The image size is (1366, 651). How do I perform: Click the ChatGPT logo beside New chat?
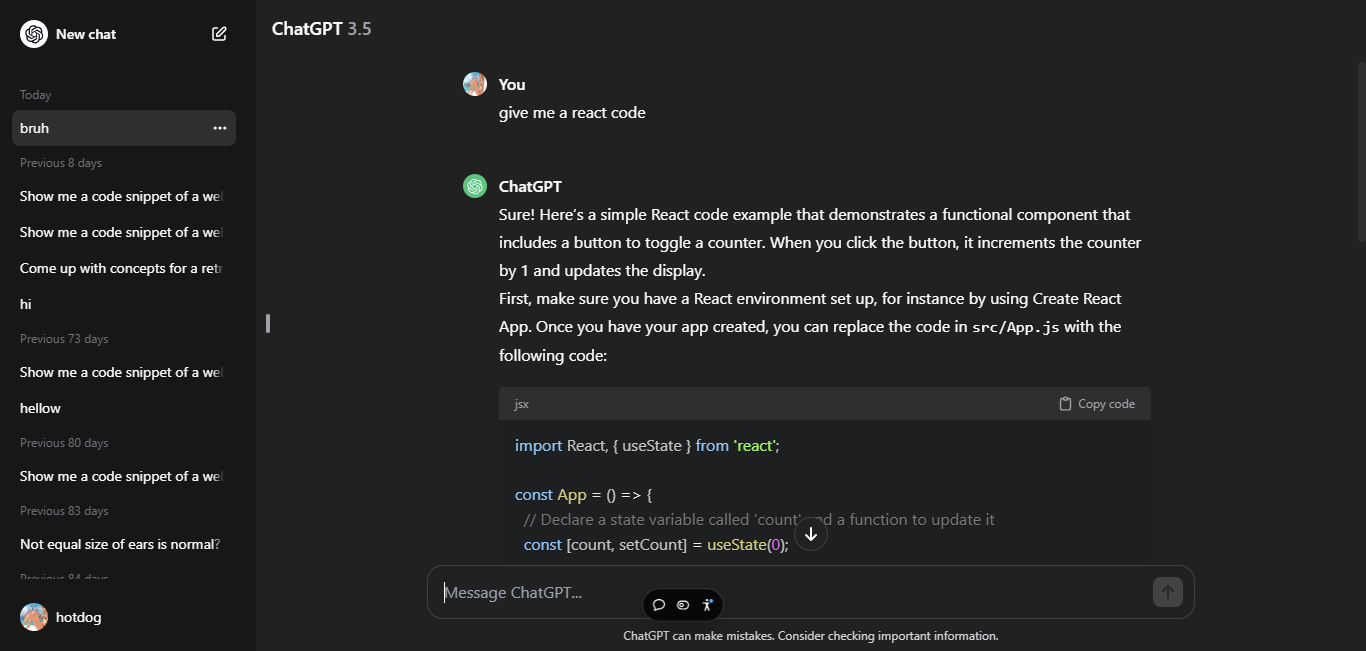34,34
